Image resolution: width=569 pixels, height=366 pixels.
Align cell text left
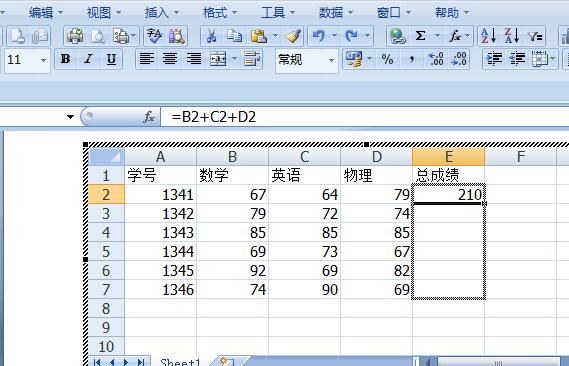tap(147, 59)
